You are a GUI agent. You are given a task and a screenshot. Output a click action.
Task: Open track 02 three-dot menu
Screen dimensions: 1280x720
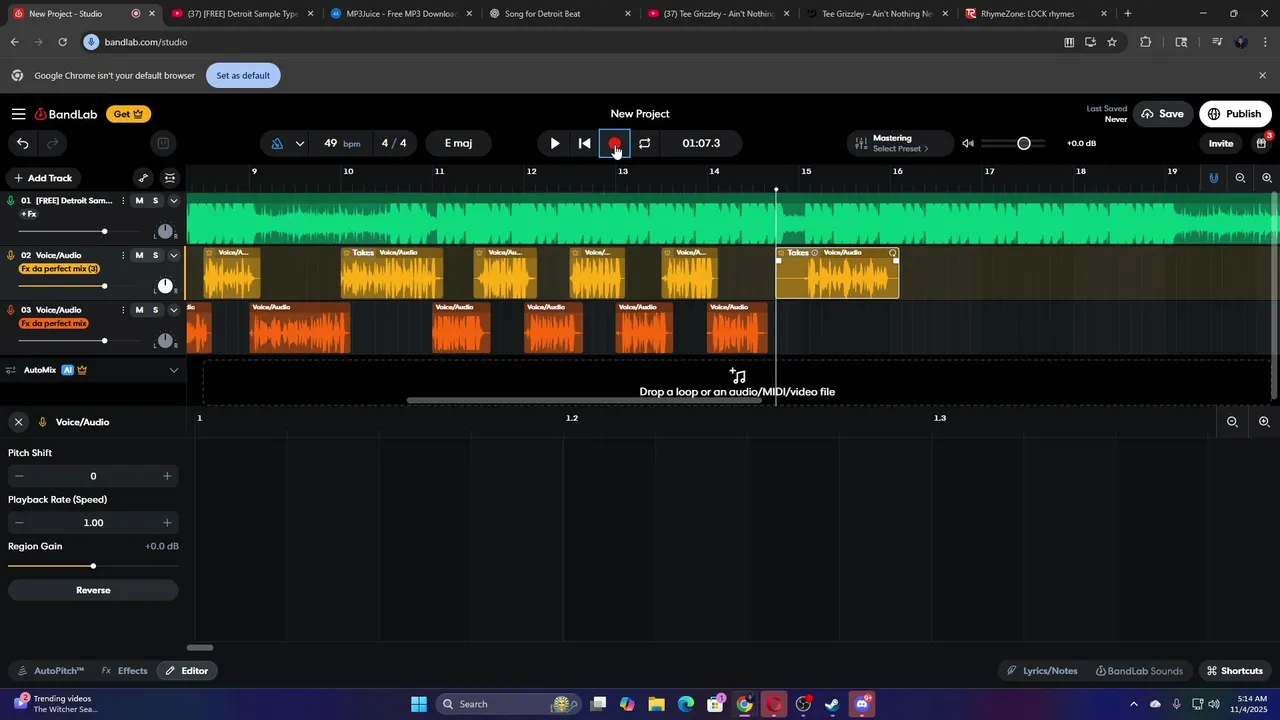pos(123,255)
